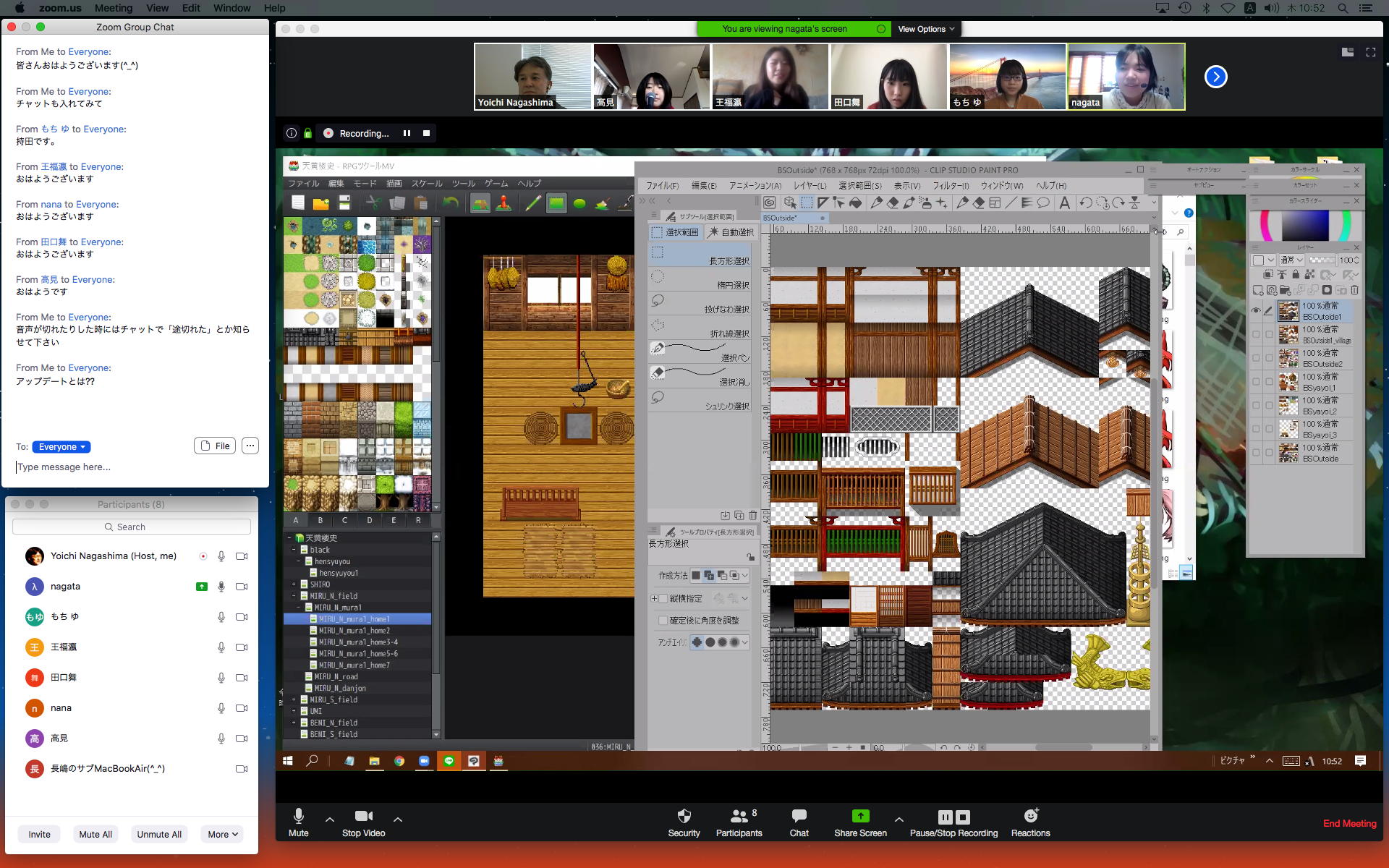This screenshot has width=1389, height=868.
Task: Enter full screen with the expand icon
Action: 1370,52
